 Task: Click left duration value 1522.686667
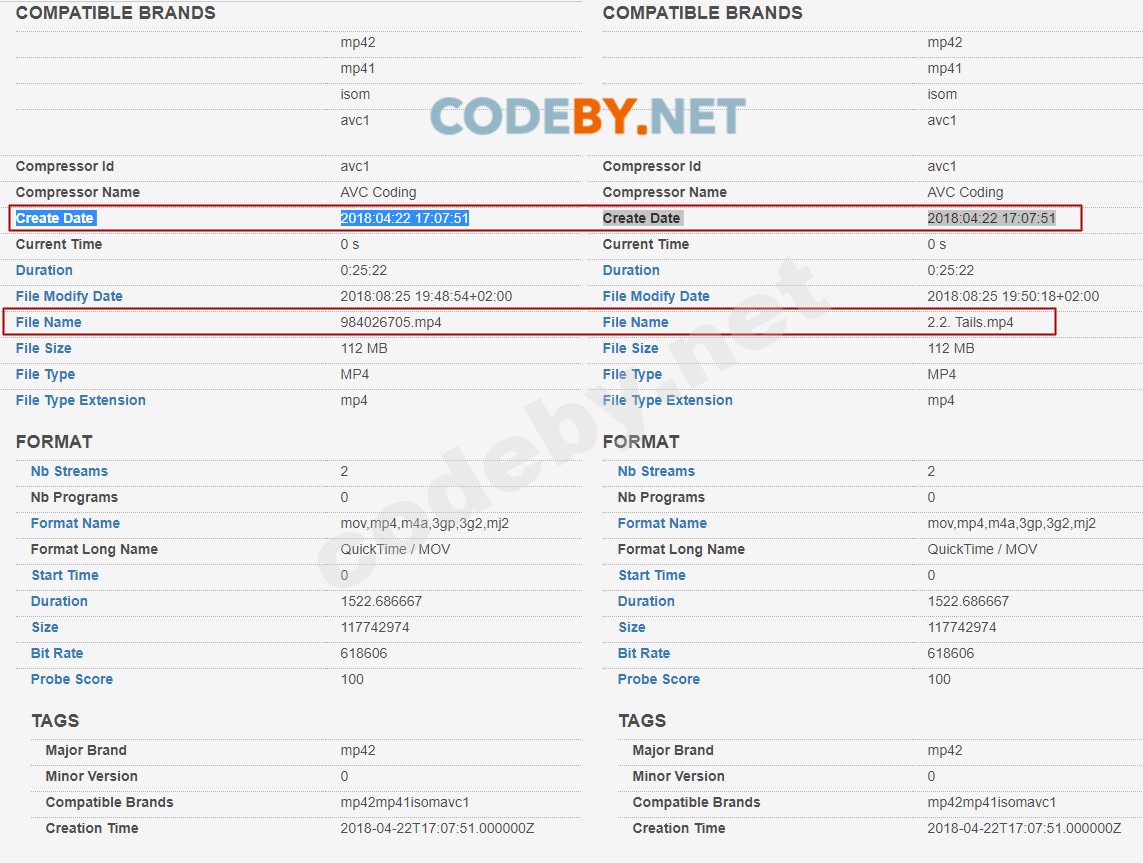(x=381, y=601)
